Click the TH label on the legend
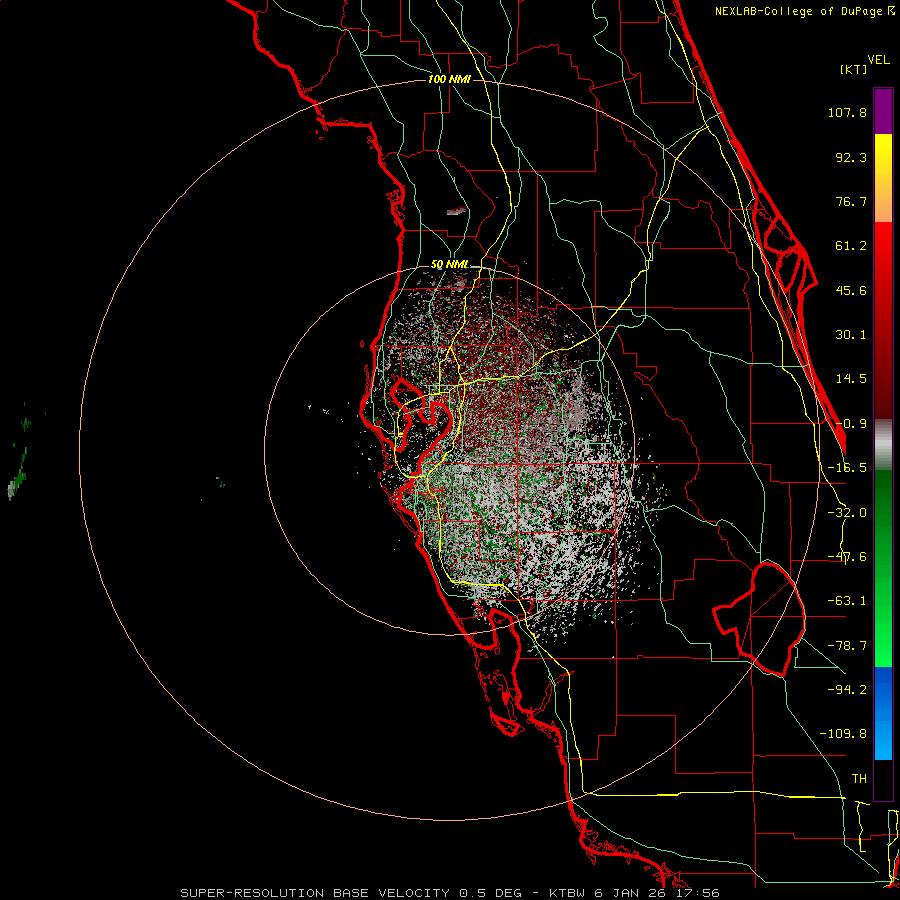This screenshot has width=900, height=900. tap(859, 779)
